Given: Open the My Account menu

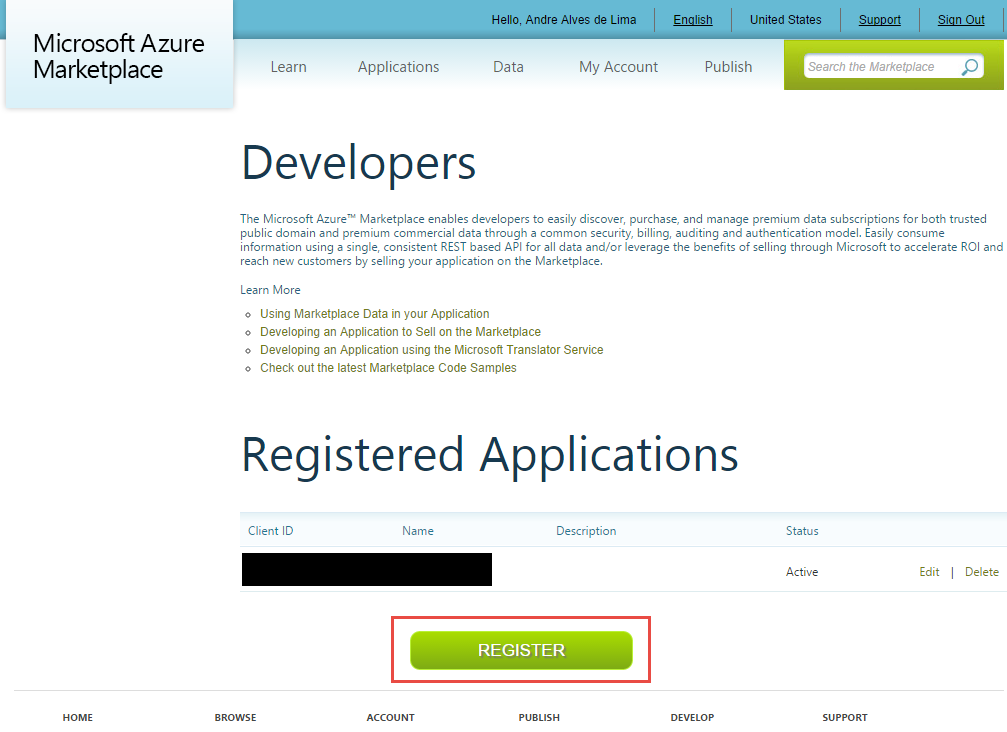Looking at the screenshot, I should click(618, 67).
